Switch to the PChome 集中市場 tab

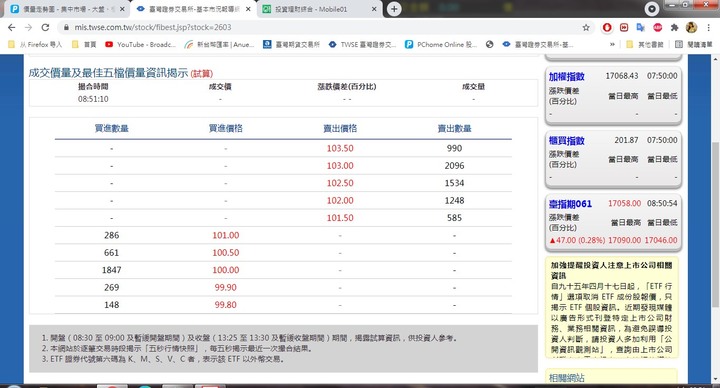pyautogui.click(x=67, y=9)
